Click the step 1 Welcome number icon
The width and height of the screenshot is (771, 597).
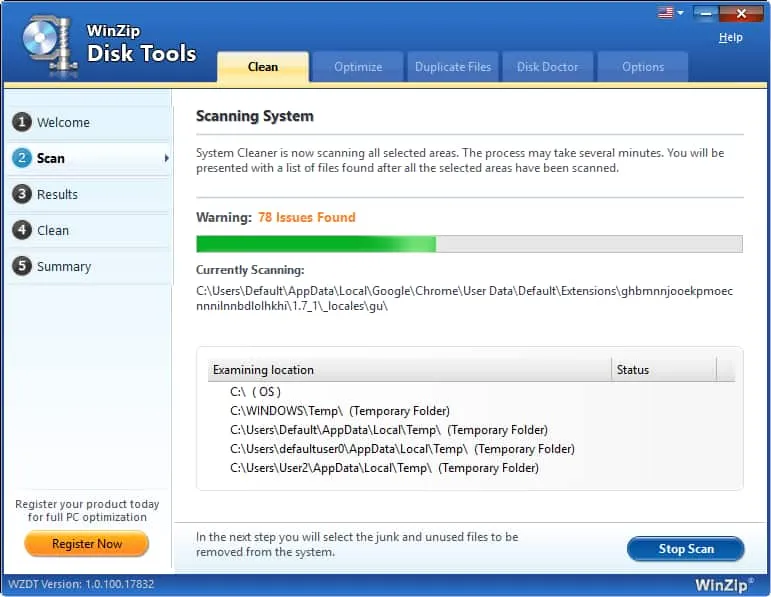(22, 122)
